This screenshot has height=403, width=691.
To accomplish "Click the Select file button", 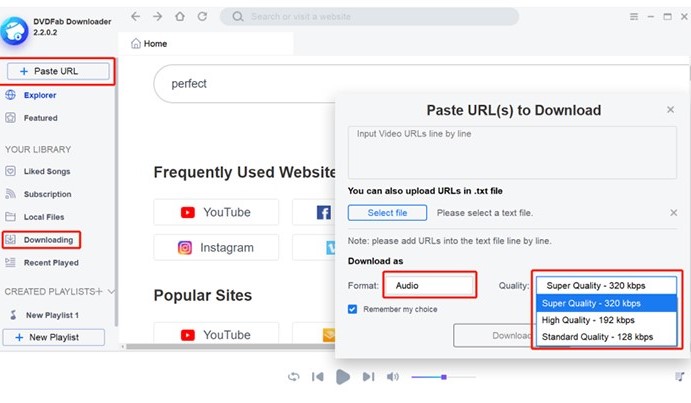I will pyautogui.click(x=387, y=213).
